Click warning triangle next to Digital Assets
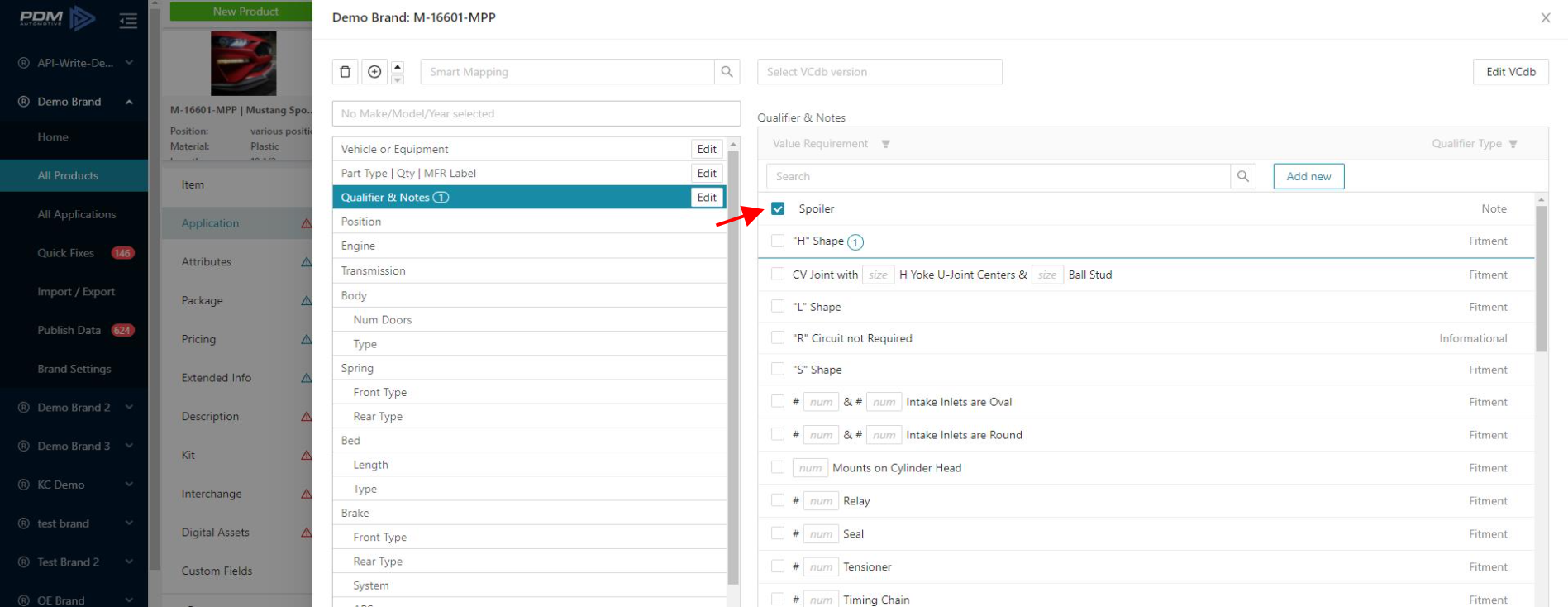Image resolution: width=1568 pixels, height=607 pixels. pyautogui.click(x=307, y=533)
